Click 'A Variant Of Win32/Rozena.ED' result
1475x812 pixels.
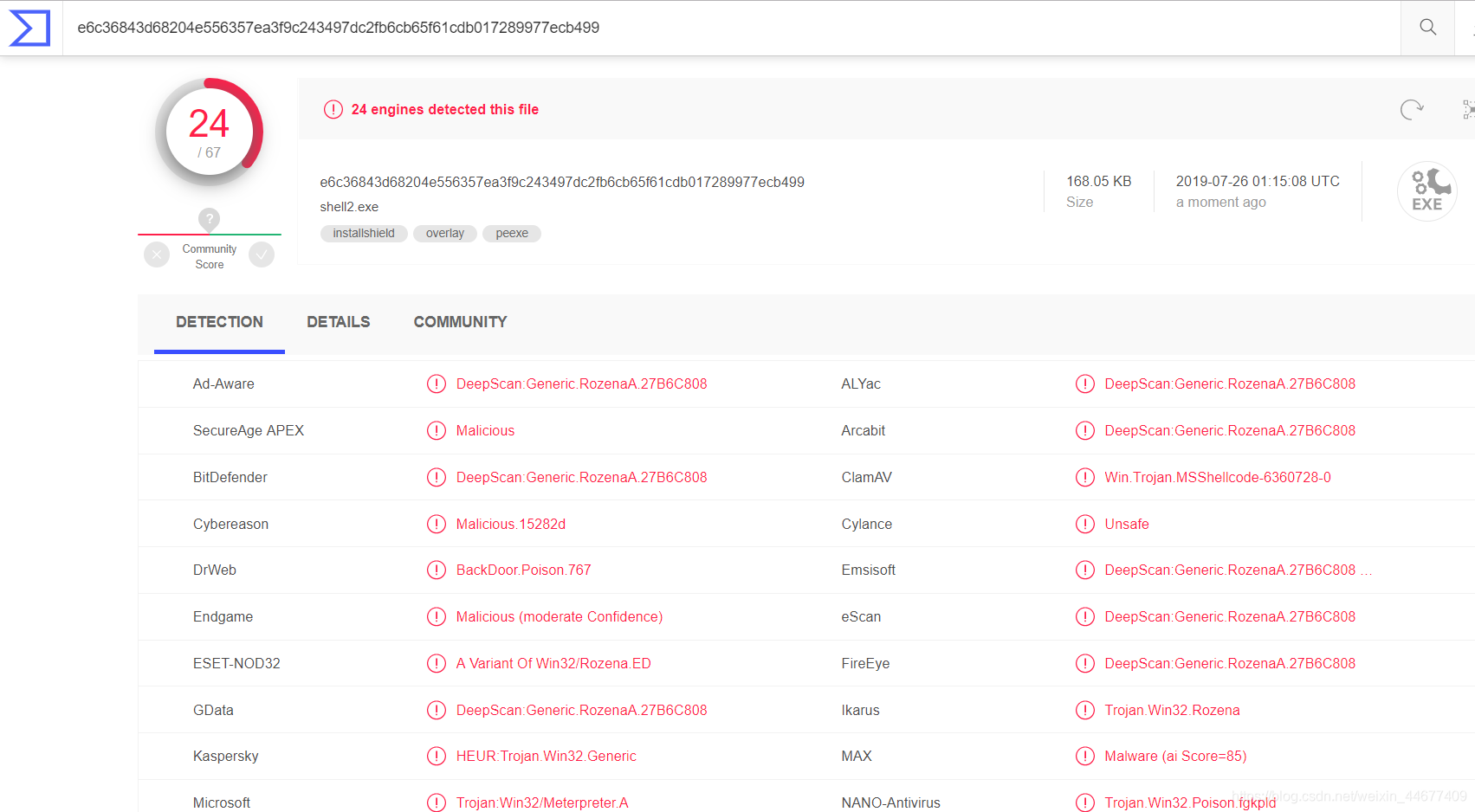553,663
